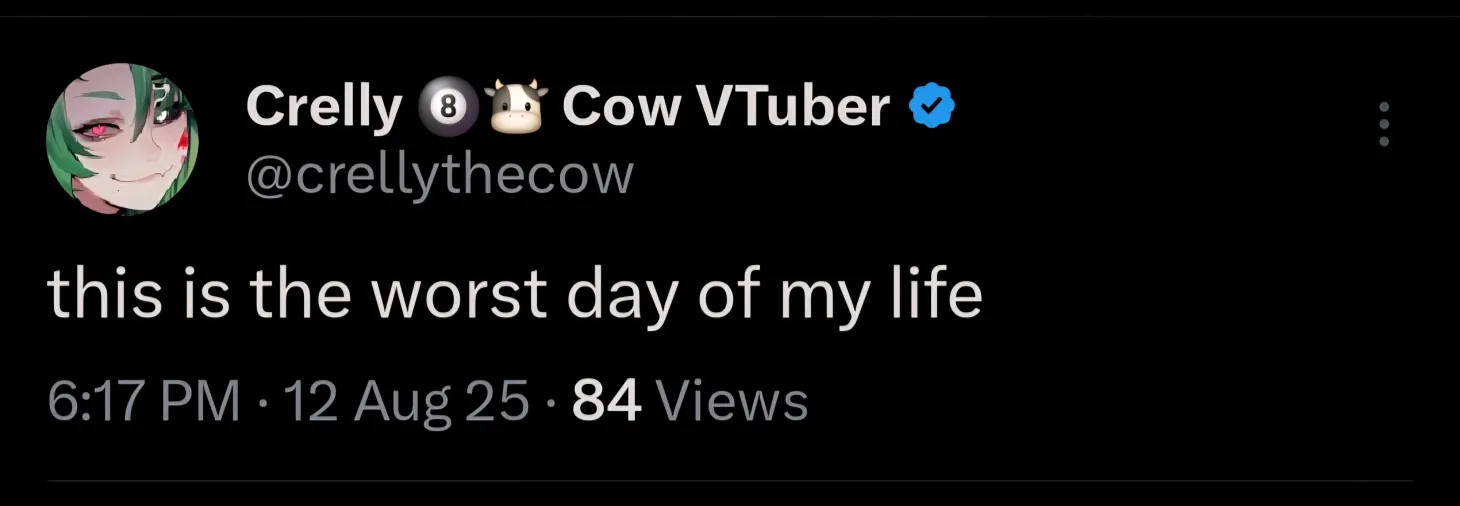
Task: Click the 6:17 PM timestamp
Action: pyautogui.click(x=143, y=402)
